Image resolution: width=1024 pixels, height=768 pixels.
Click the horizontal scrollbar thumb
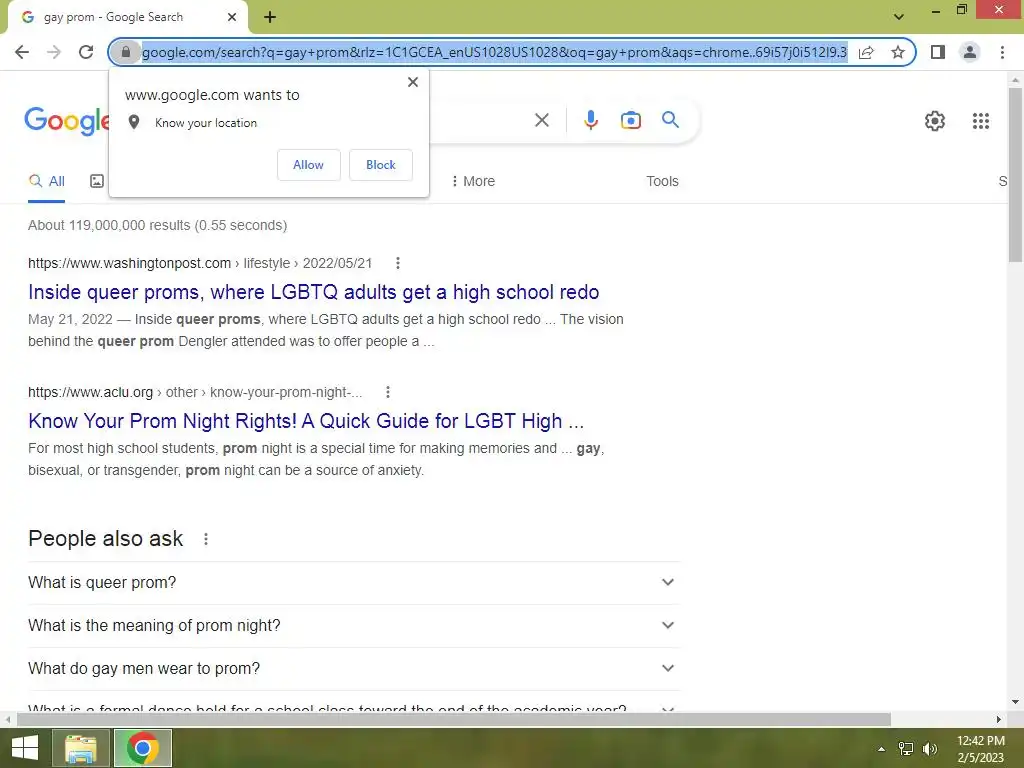453,719
